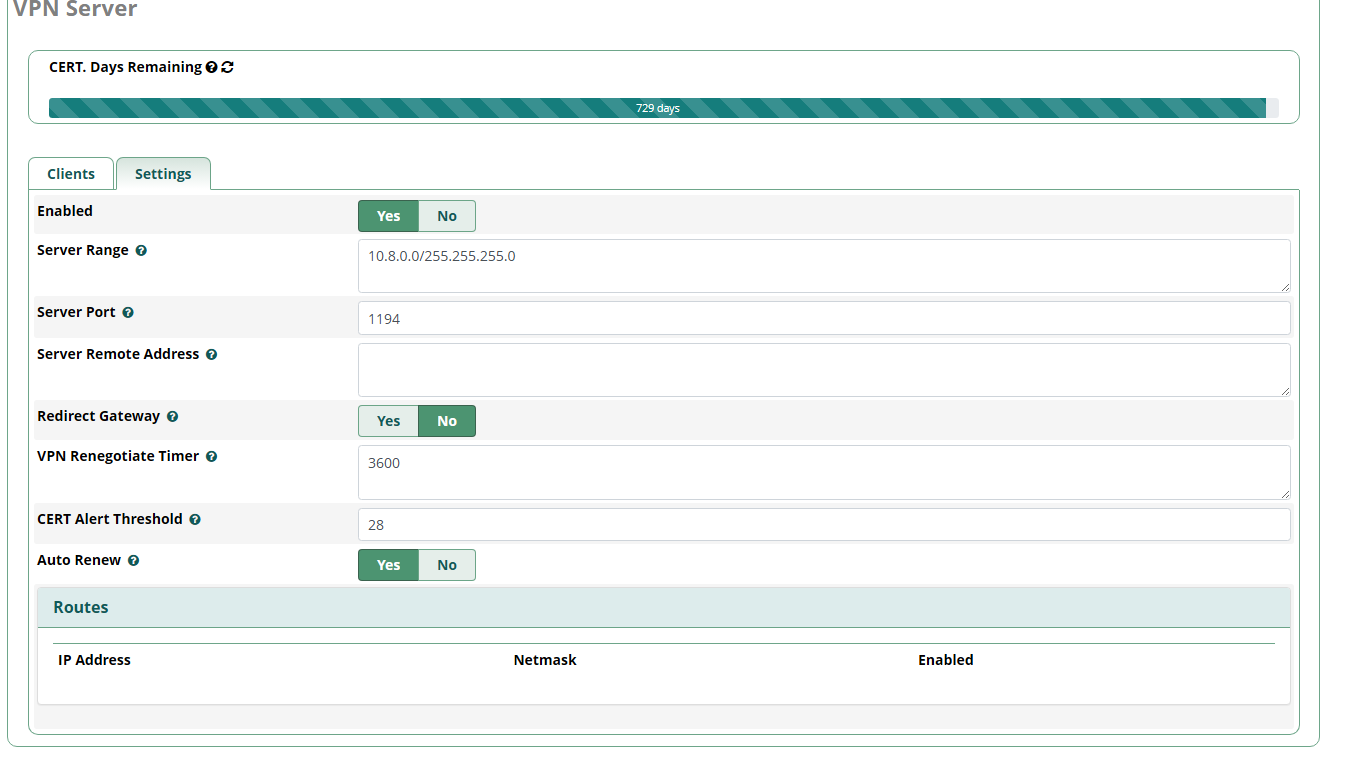Switch to the Clients tab
The image size is (1347, 777).
point(71,174)
